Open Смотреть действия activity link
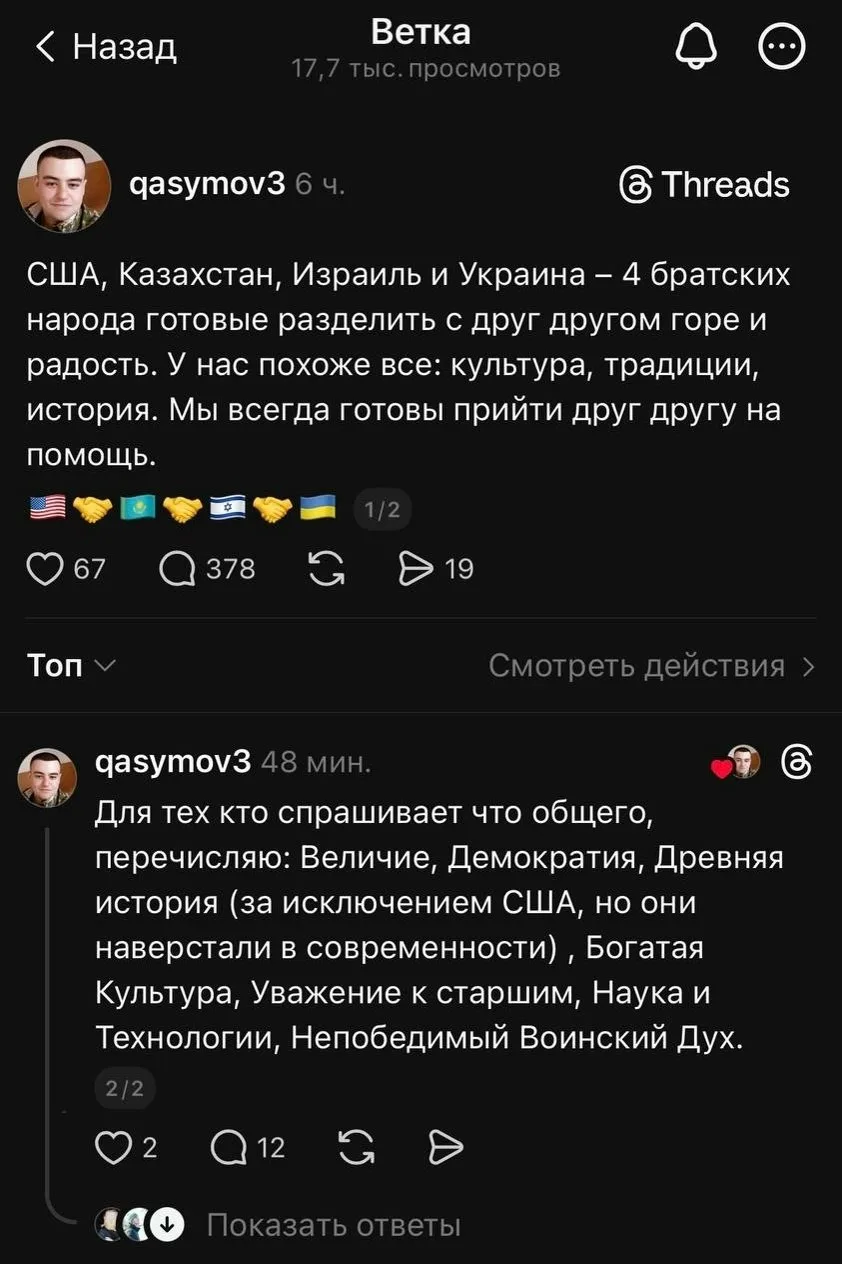 [x=651, y=665]
